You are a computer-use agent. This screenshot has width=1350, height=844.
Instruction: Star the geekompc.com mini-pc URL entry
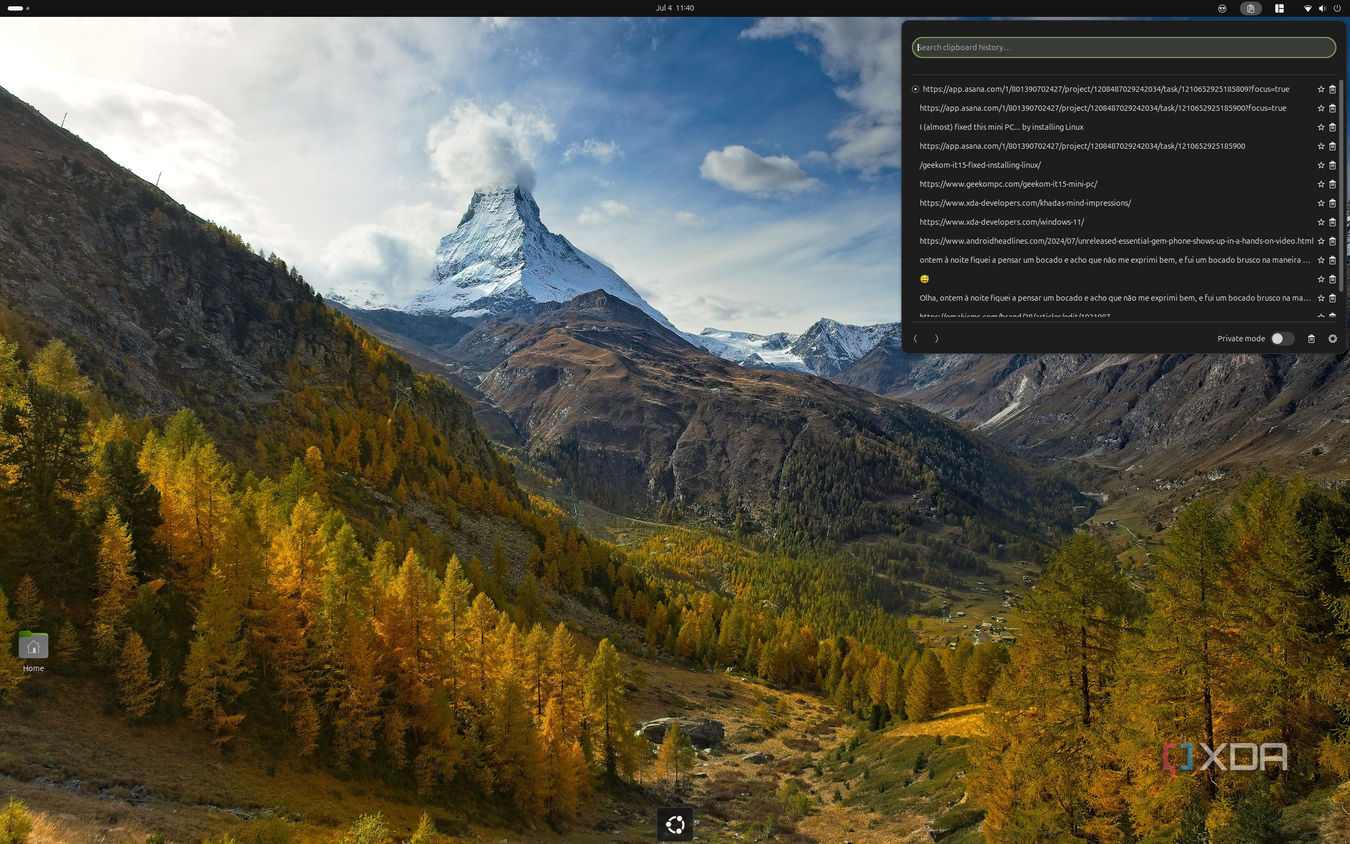1320,184
